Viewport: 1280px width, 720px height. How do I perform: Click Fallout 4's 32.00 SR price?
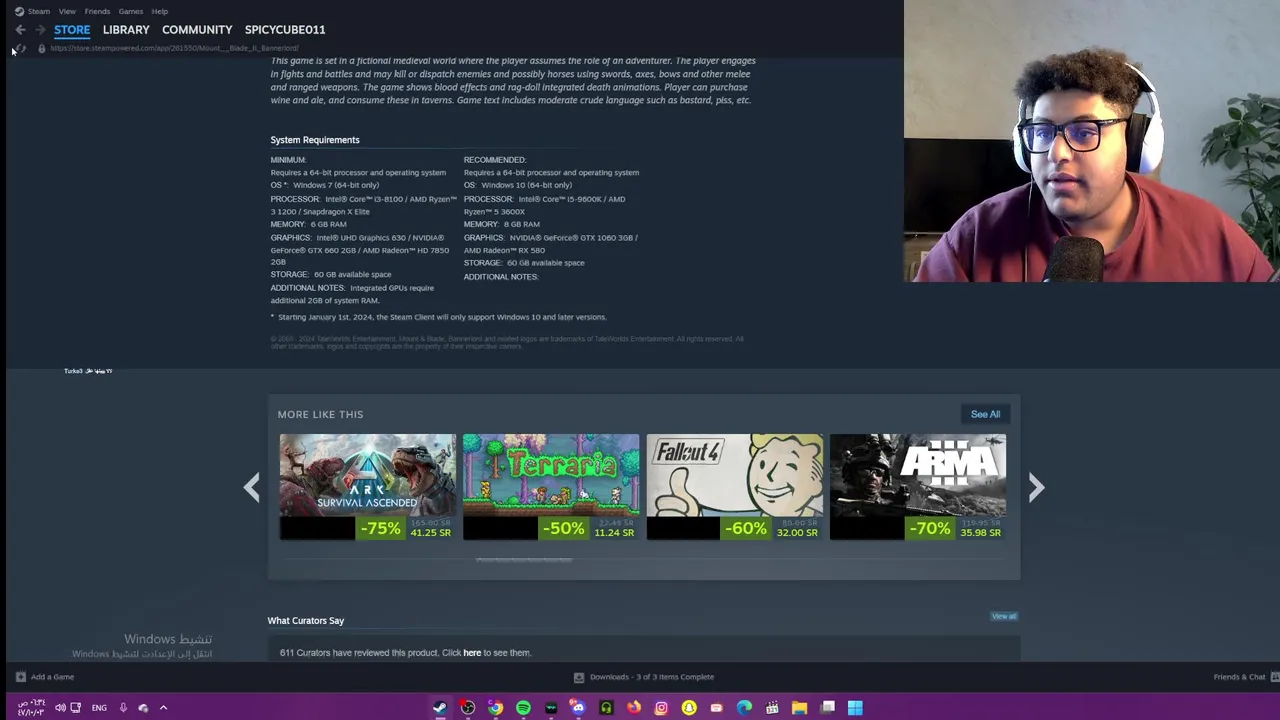click(x=797, y=533)
